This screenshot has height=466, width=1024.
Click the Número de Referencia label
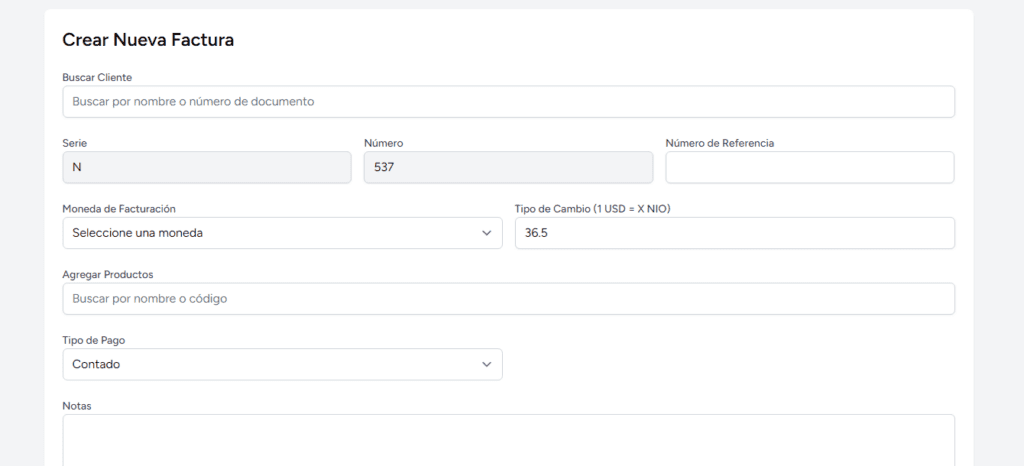click(x=720, y=143)
